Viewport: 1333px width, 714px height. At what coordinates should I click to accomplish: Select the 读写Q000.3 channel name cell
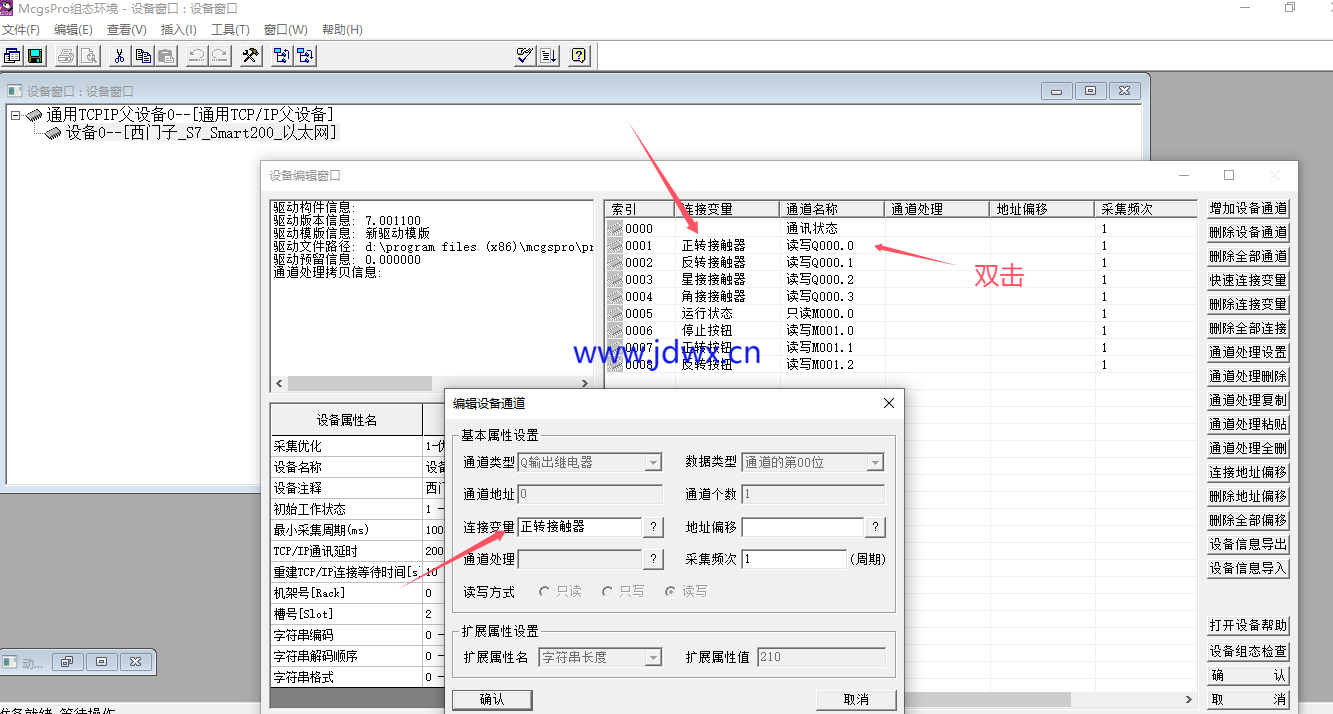(832, 297)
